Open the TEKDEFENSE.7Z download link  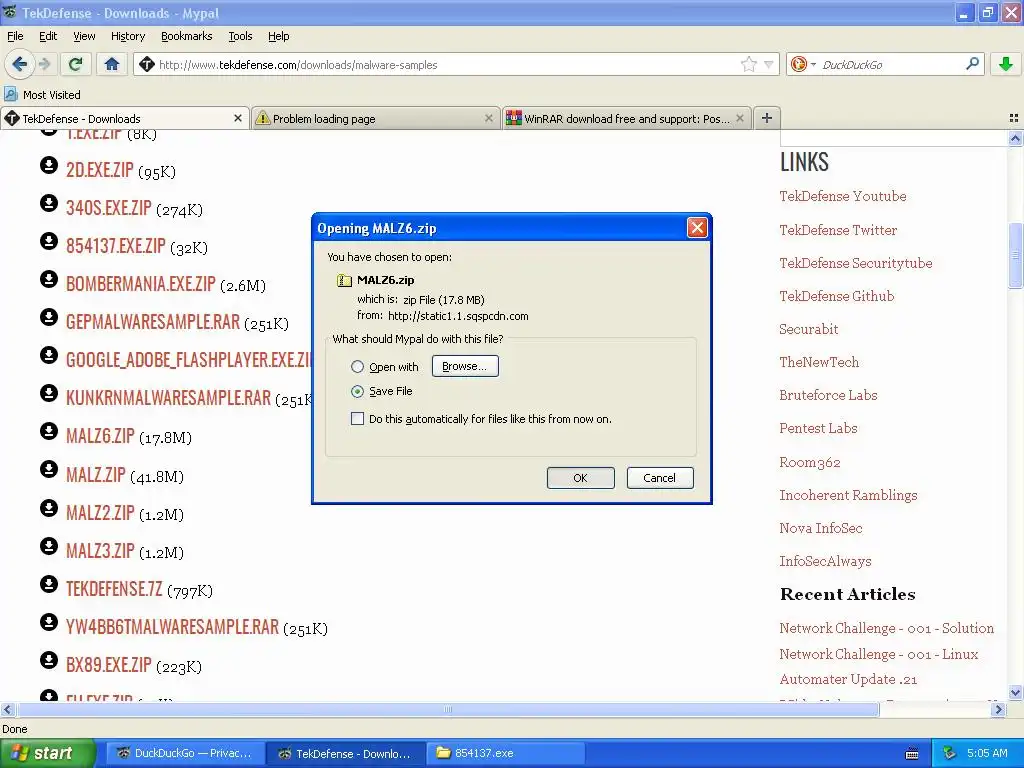click(114, 589)
